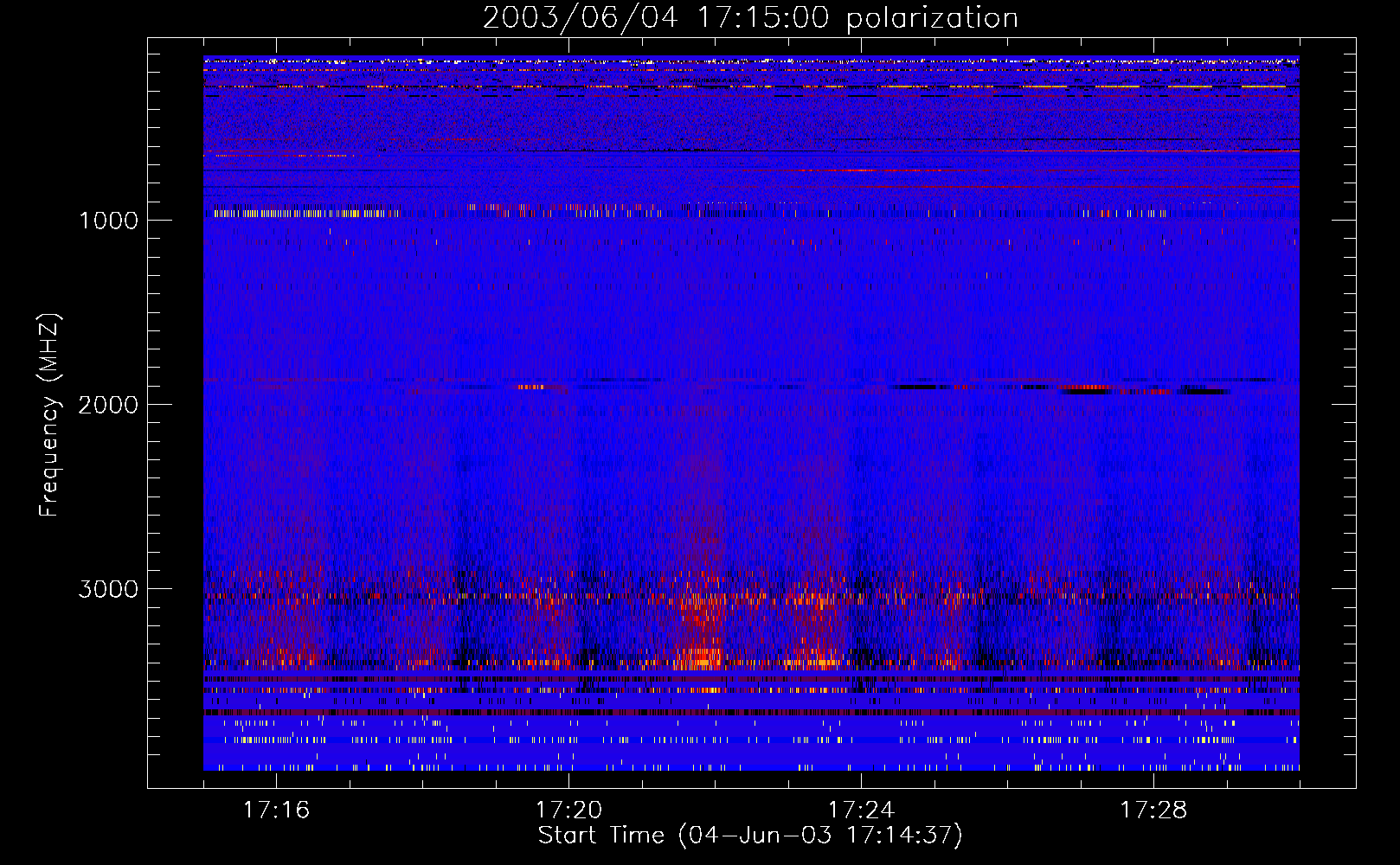Click the 17:16 time tick label
The image size is (1400, 865).
(x=277, y=810)
